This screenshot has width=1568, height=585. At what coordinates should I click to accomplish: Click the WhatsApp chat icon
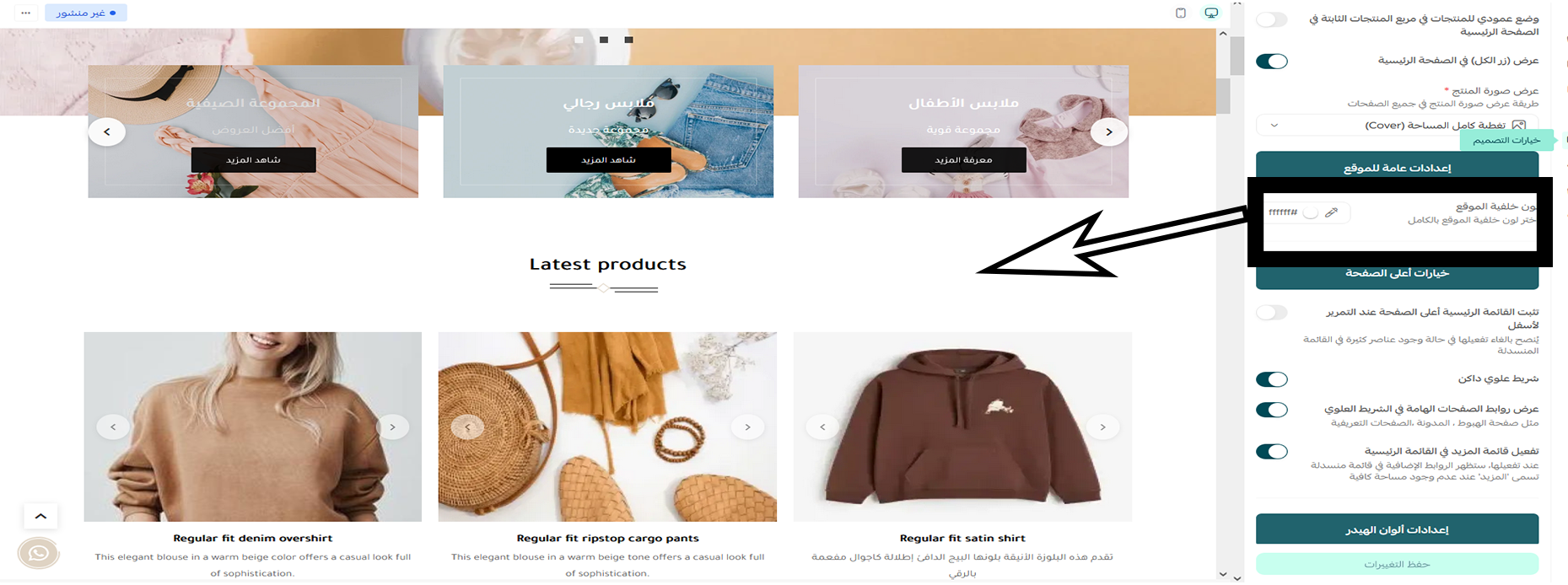click(x=38, y=553)
